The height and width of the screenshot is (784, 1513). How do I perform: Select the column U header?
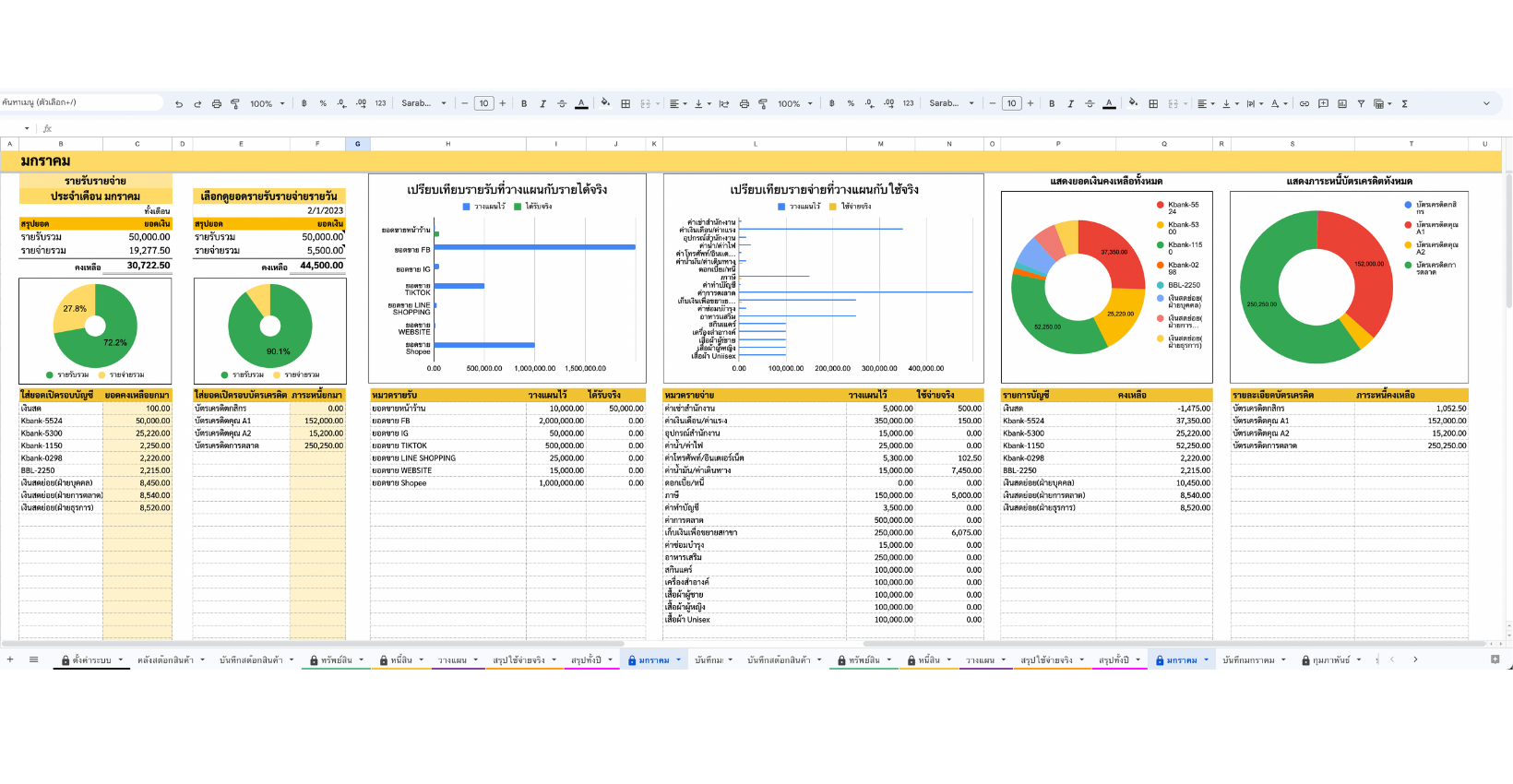(1484, 144)
